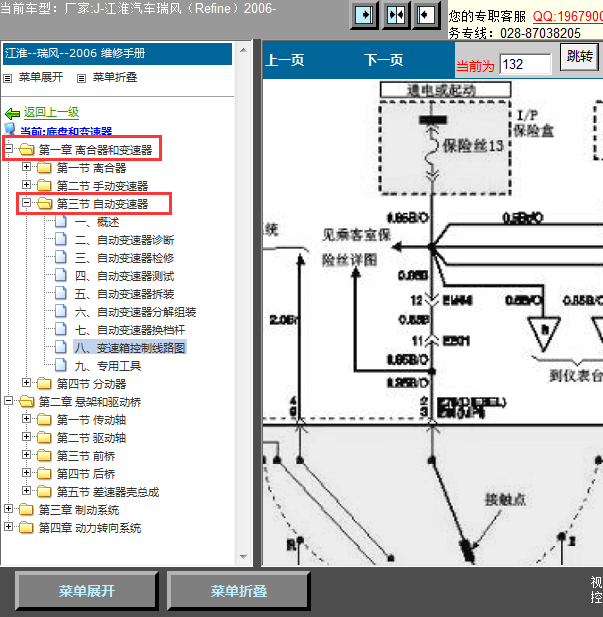603x617 pixels.
Task: Click folder icon of 第五节 差速器壳总成
Action: (x=44, y=491)
